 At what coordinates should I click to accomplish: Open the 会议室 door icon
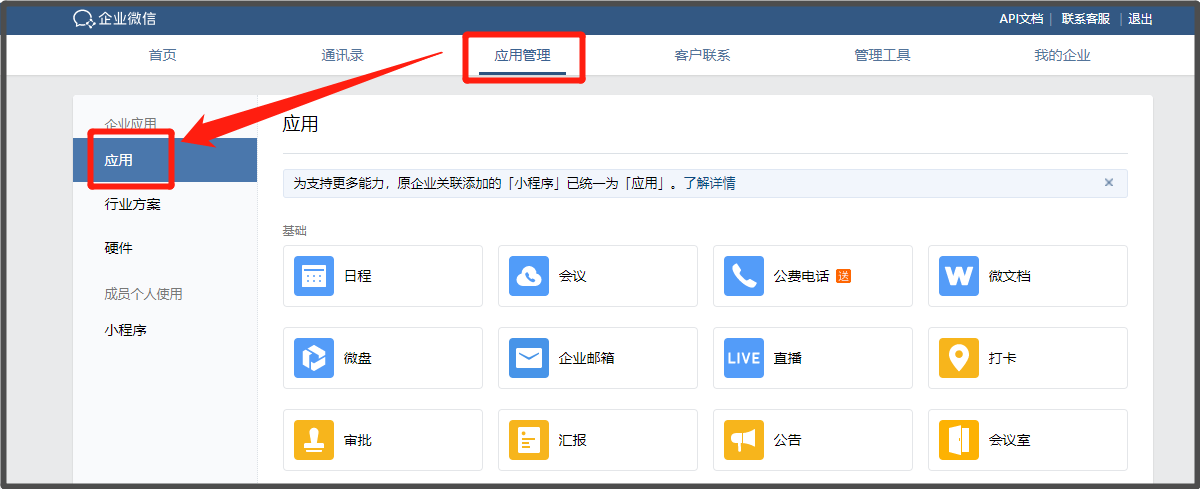coord(959,440)
